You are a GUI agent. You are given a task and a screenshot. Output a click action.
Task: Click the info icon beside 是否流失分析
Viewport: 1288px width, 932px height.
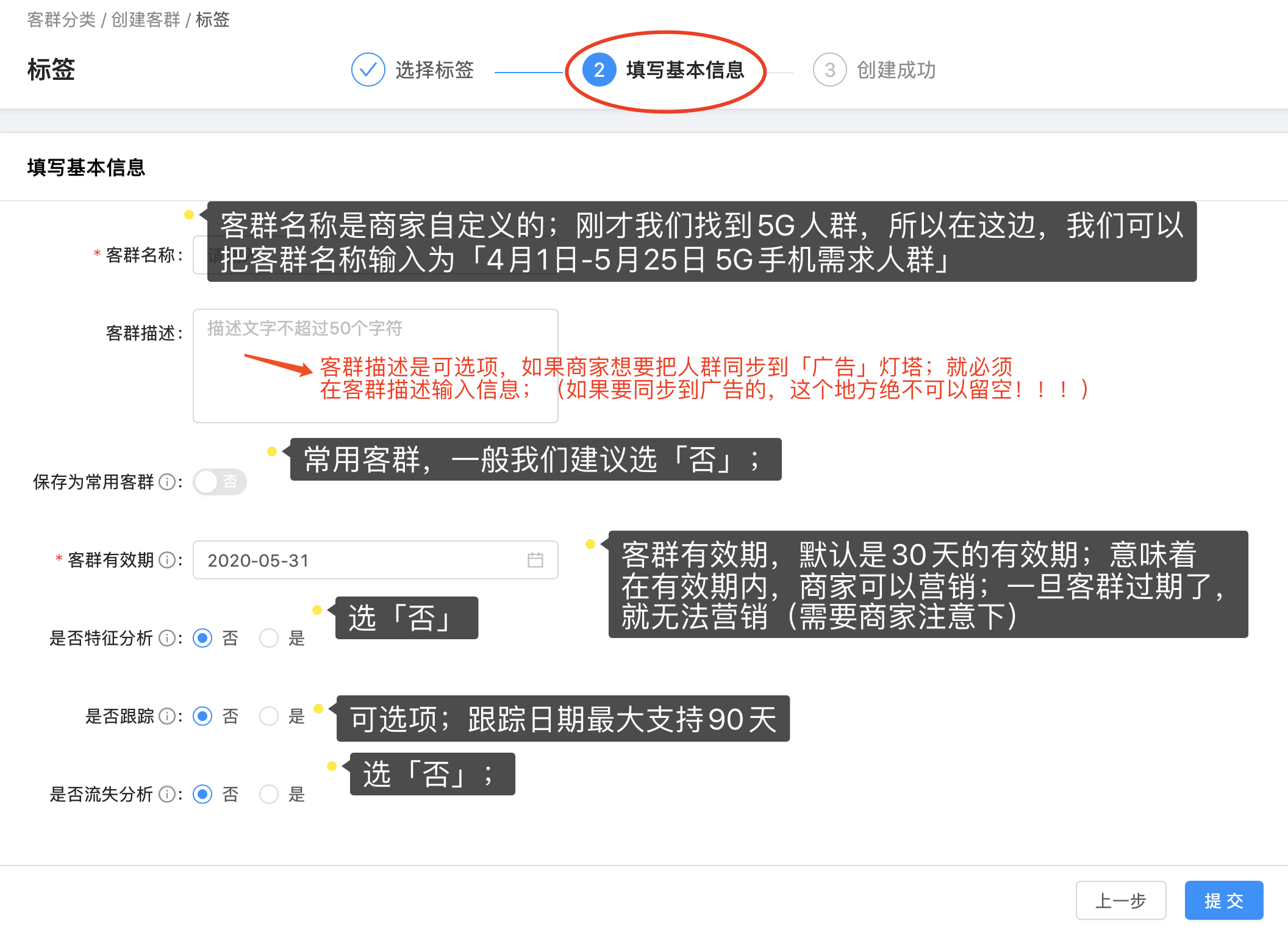pyautogui.click(x=166, y=794)
